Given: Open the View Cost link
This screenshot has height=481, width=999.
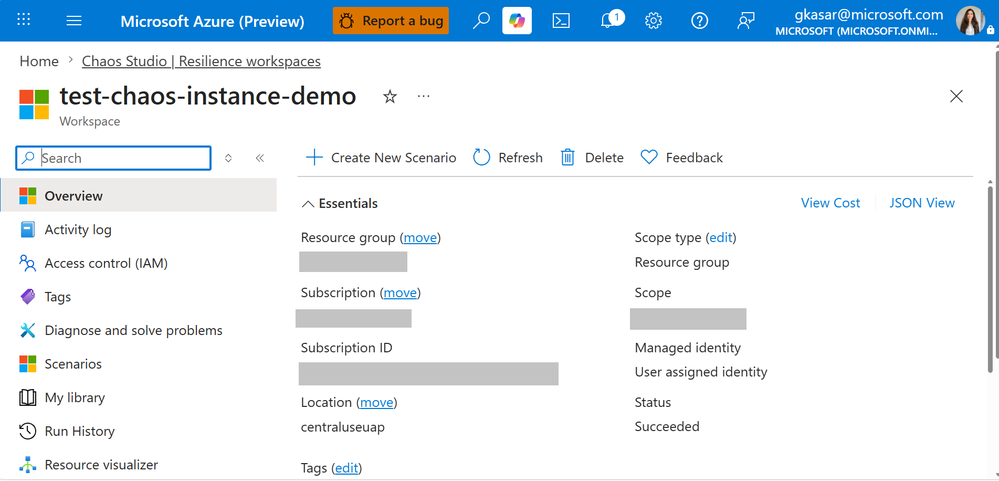Looking at the screenshot, I should (x=830, y=203).
